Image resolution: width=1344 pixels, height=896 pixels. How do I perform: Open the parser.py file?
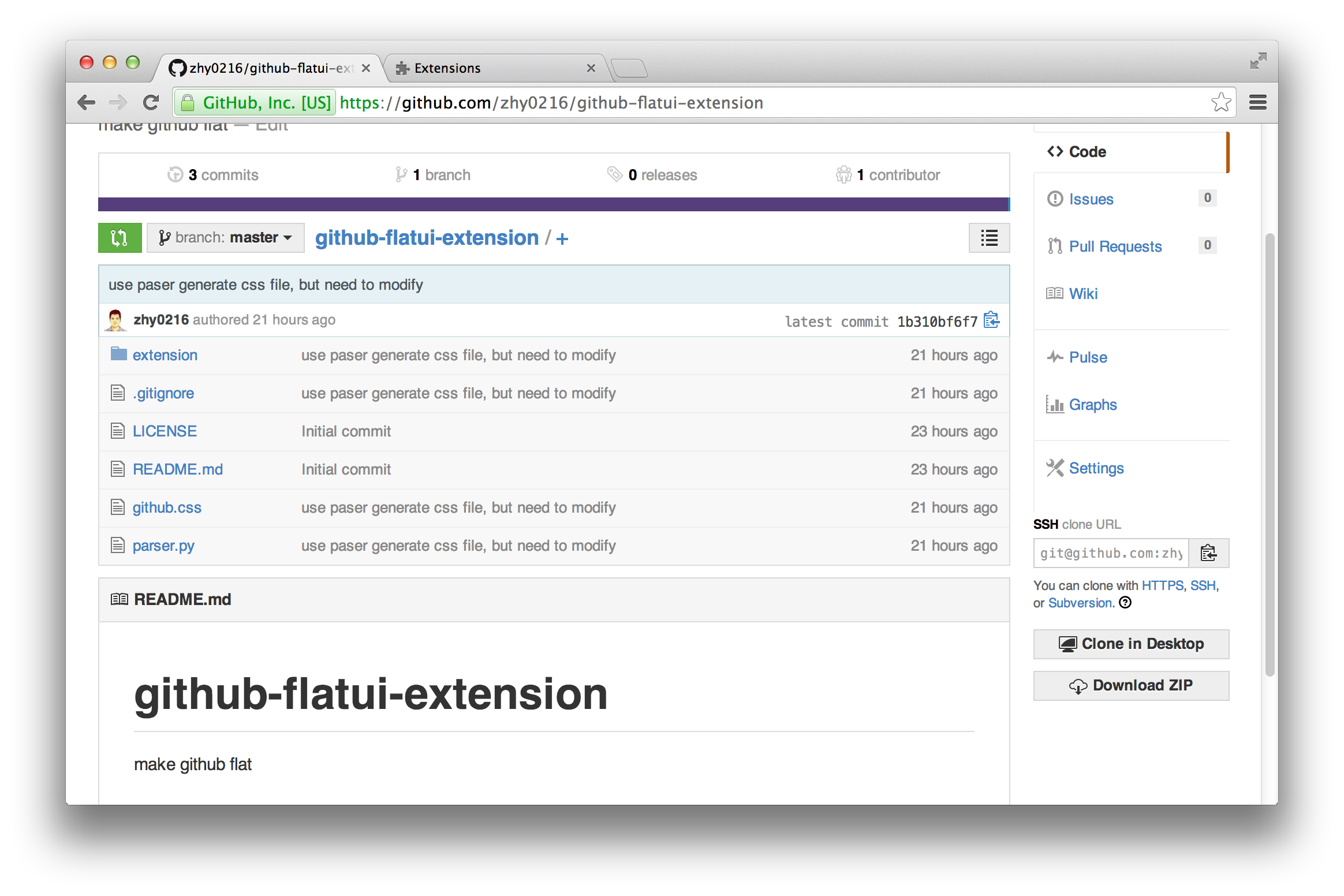[x=163, y=546]
